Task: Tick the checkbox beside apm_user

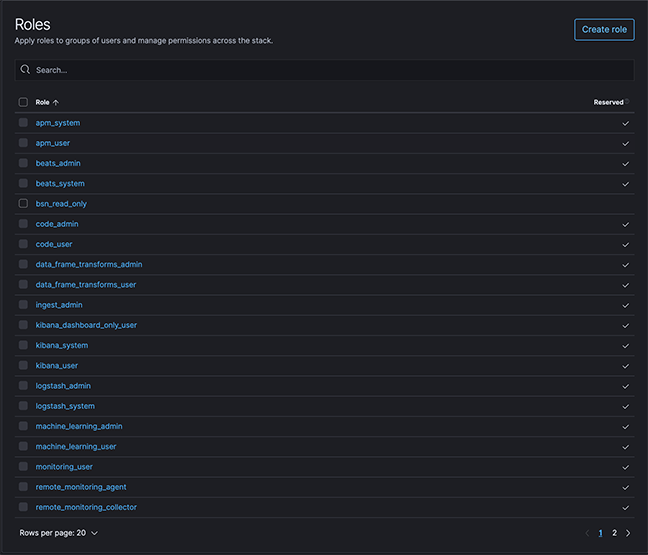Action: pyautogui.click(x=23, y=143)
